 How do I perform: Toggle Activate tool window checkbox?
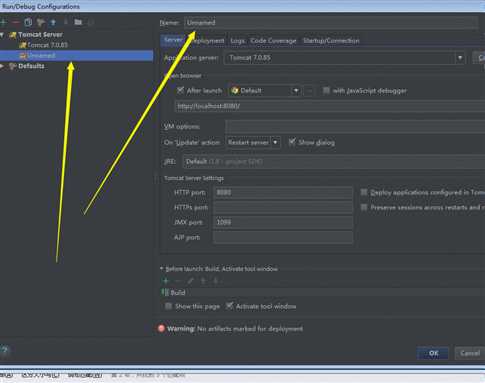click(x=229, y=306)
